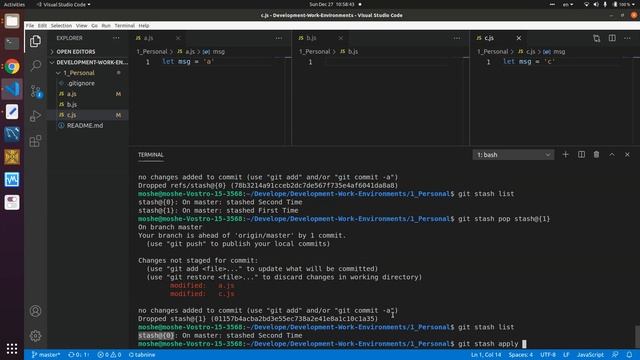The height and width of the screenshot is (360, 640).
Task: Open the Run menu
Action: (106, 25)
